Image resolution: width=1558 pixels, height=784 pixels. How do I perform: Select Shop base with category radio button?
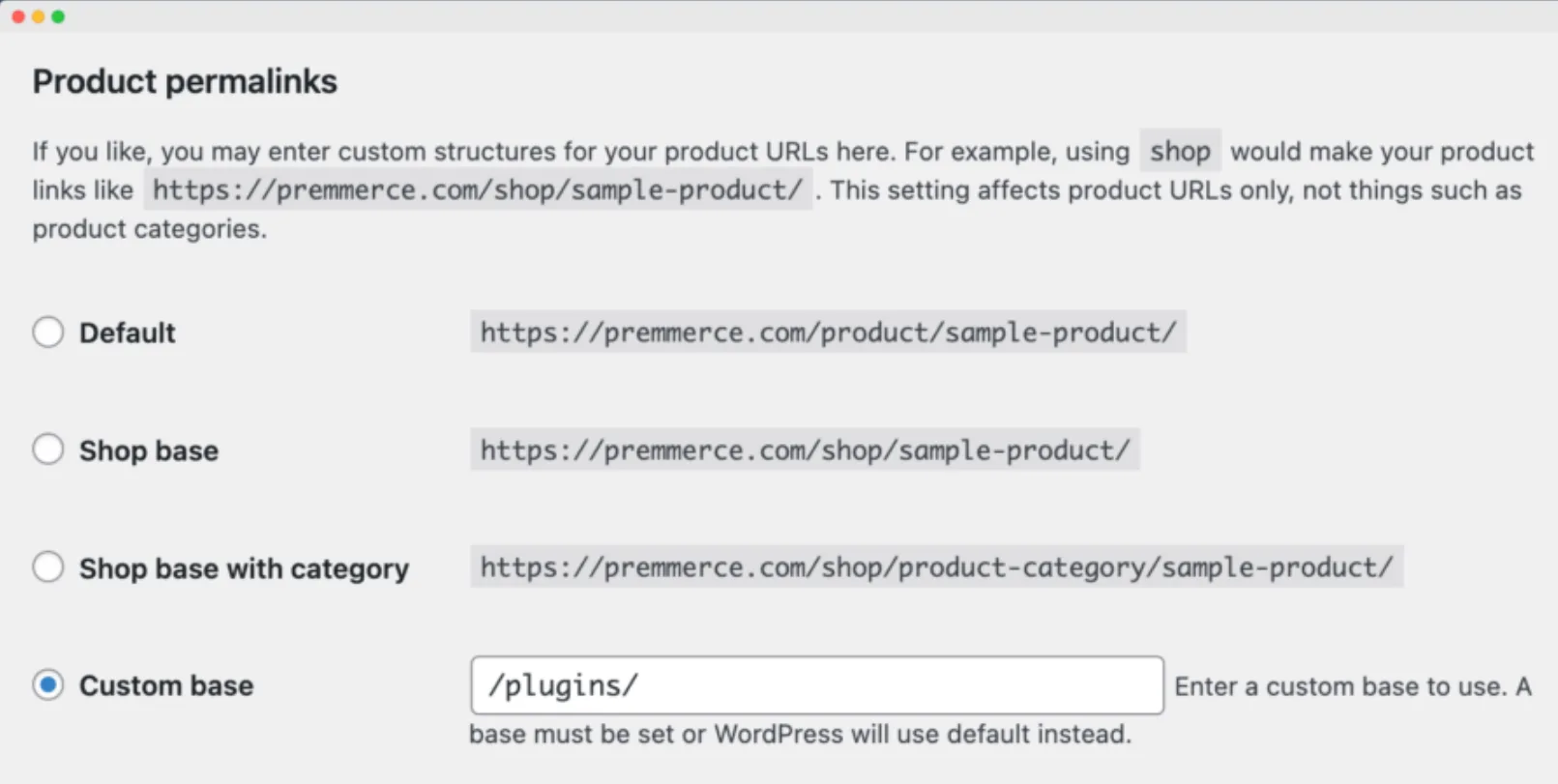pos(48,567)
